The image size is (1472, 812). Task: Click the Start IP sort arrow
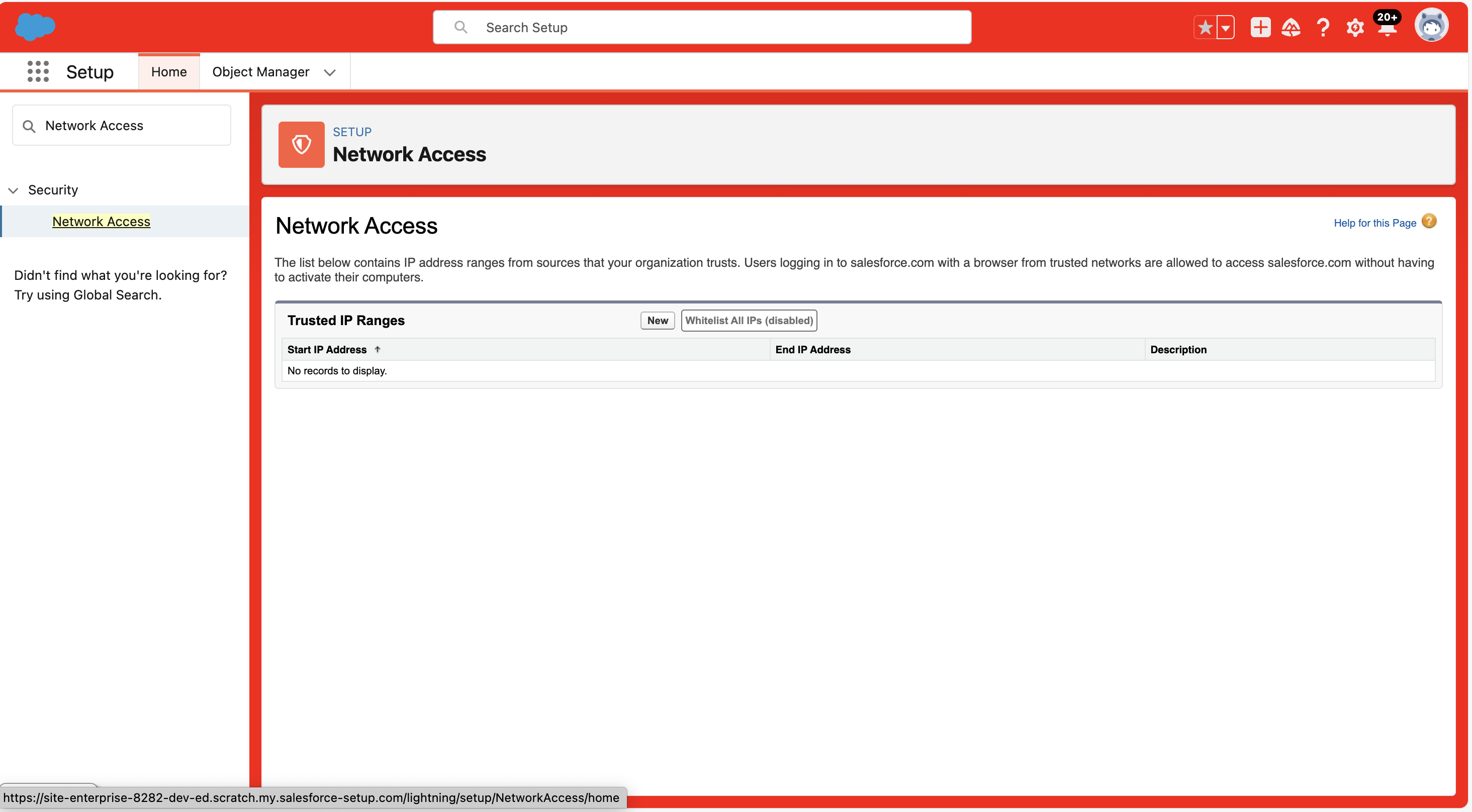pyautogui.click(x=377, y=349)
